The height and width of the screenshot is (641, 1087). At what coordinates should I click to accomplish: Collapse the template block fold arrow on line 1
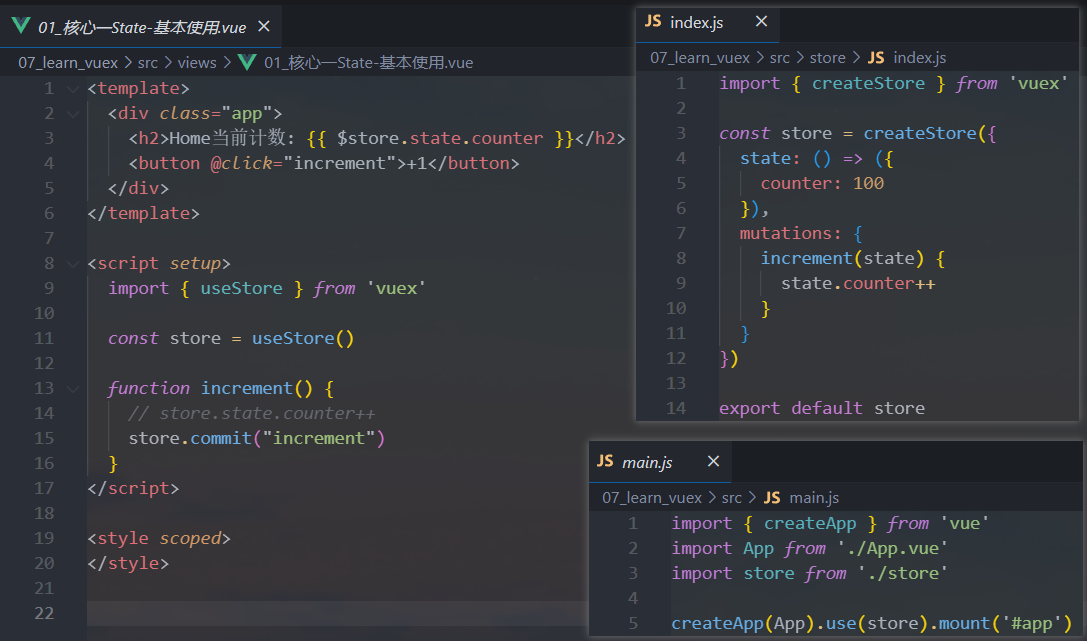(x=73, y=89)
